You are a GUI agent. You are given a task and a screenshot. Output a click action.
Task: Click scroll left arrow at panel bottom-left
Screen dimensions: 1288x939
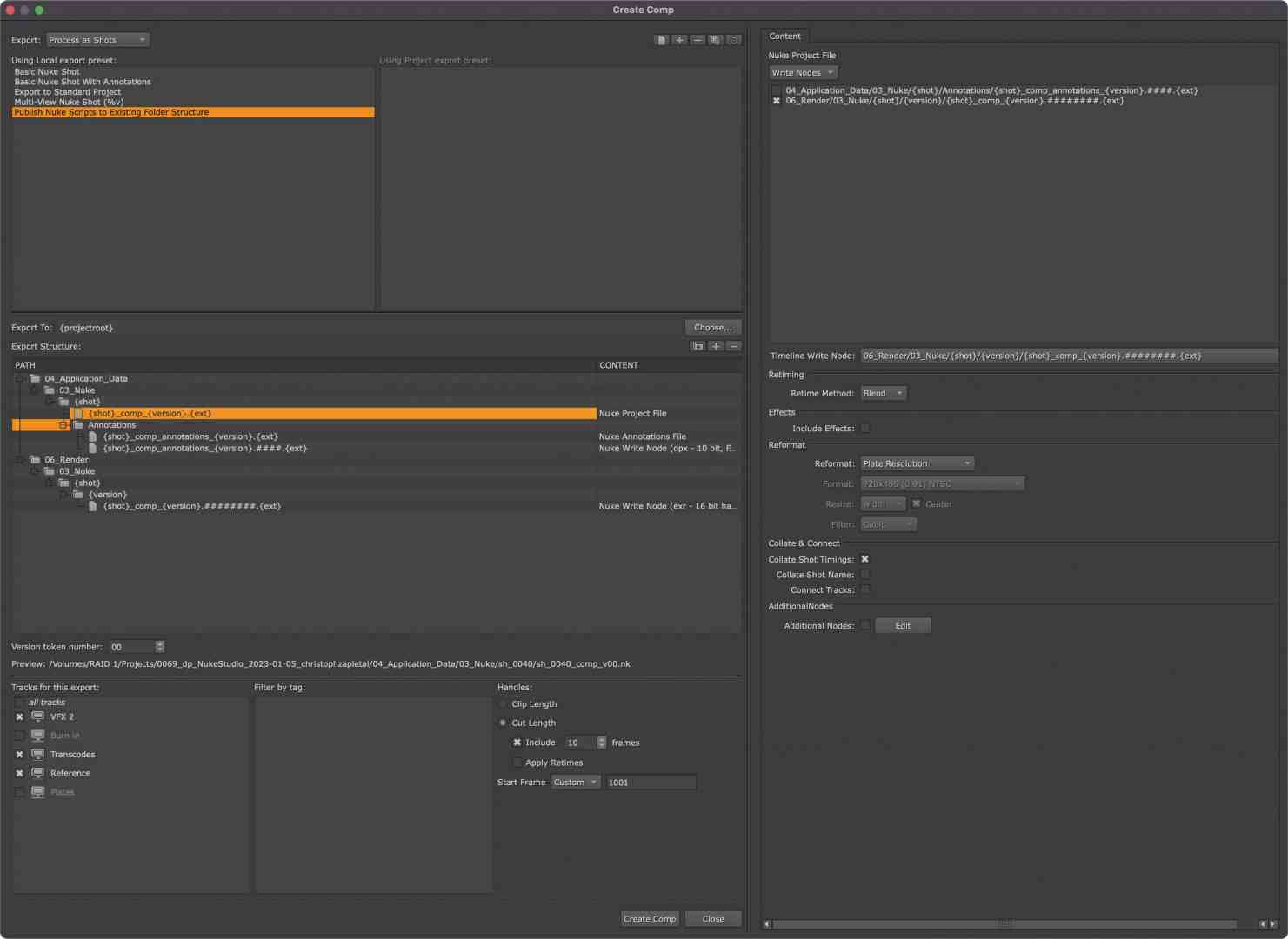coord(766,924)
